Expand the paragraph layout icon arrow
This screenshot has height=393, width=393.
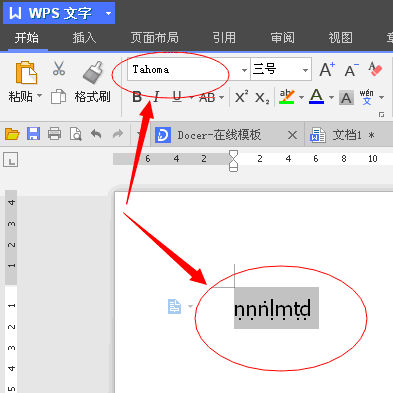tap(190, 306)
